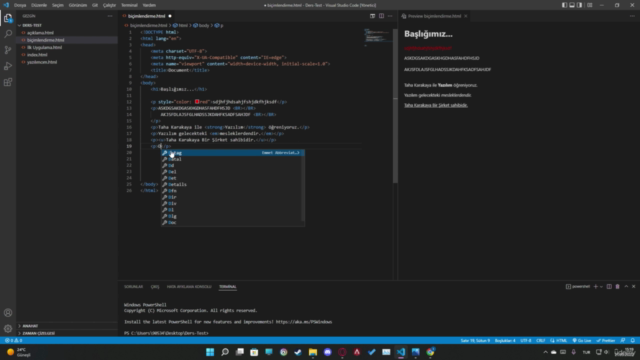Click the feedback icon in status bar

(623, 340)
